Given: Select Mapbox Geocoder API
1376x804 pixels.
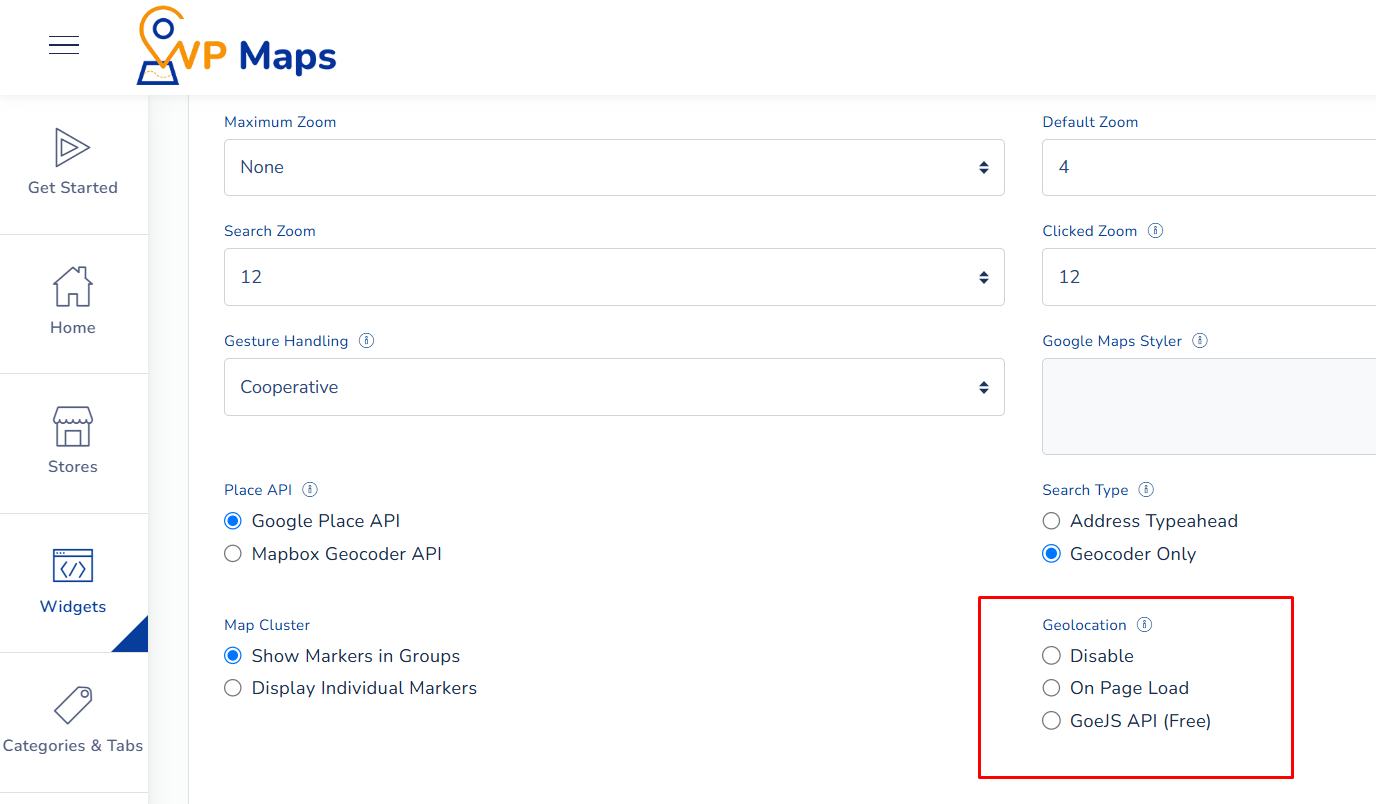Looking at the screenshot, I should click(232, 553).
